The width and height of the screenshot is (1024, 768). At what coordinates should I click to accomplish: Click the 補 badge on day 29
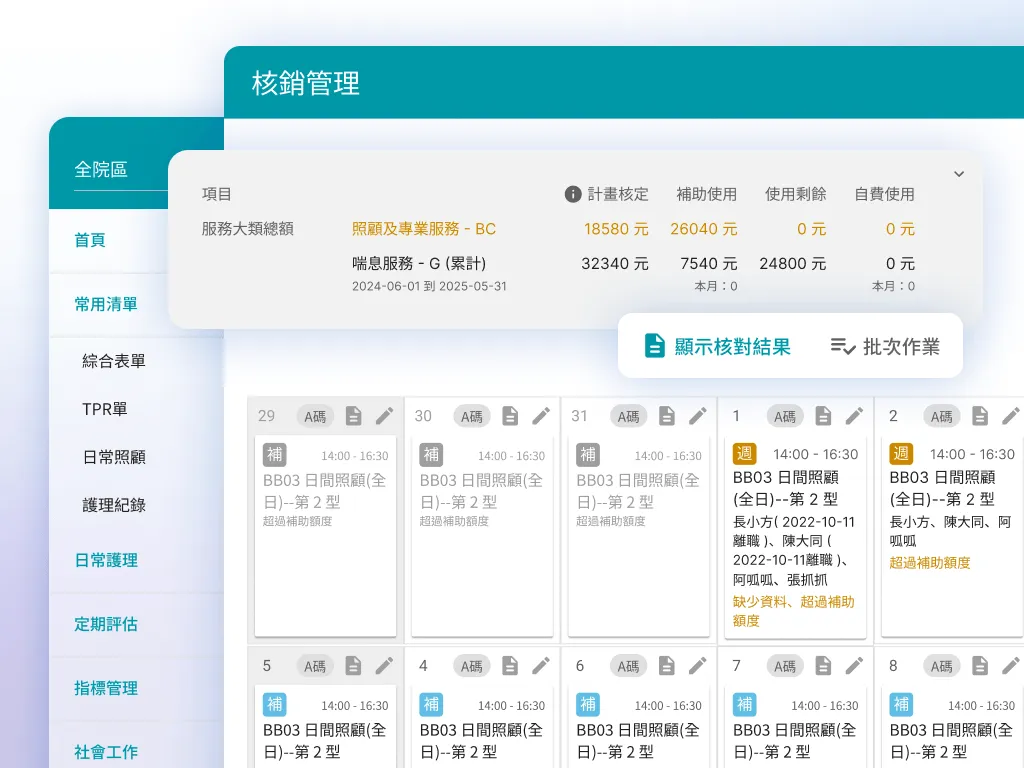(x=275, y=454)
